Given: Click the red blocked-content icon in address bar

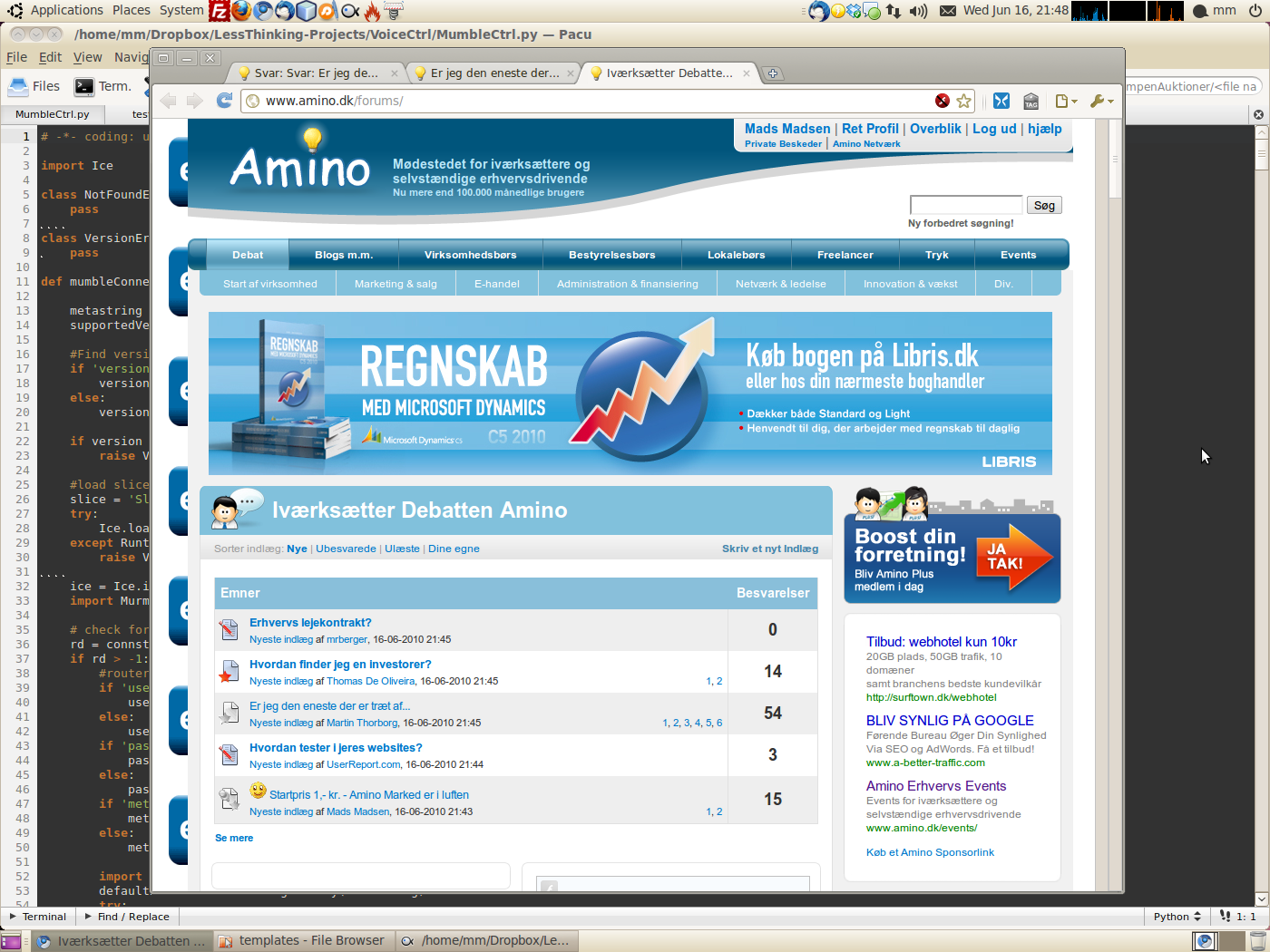Looking at the screenshot, I should [x=943, y=101].
